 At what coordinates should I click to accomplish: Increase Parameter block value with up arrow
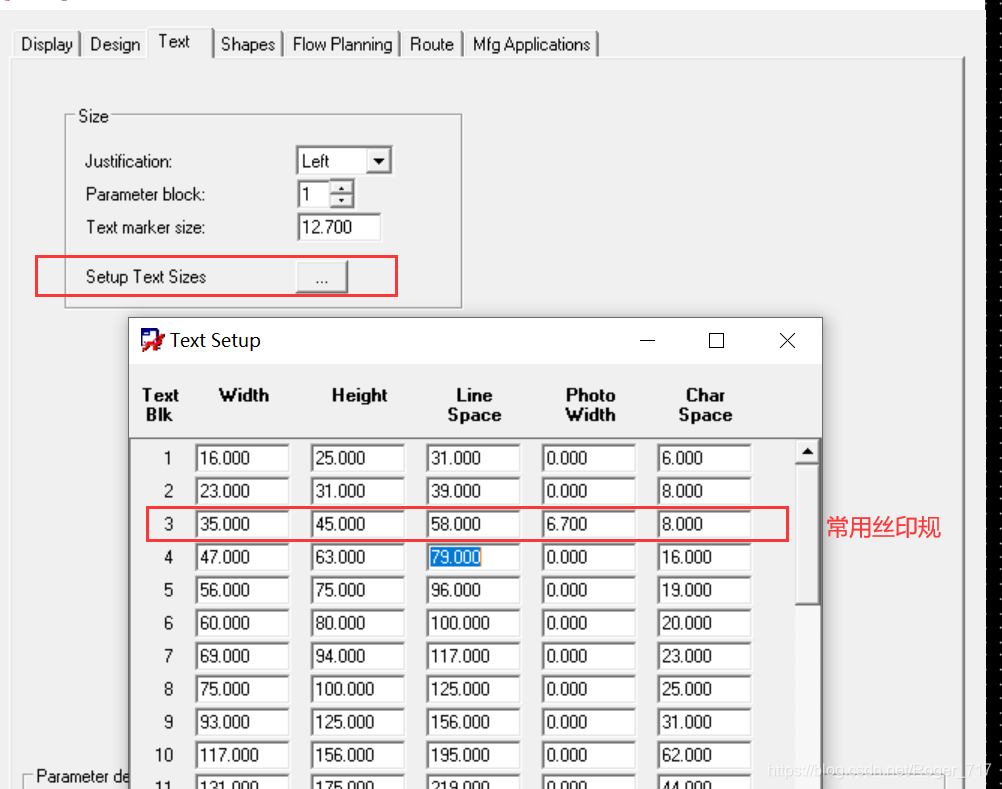(x=342, y=188)
